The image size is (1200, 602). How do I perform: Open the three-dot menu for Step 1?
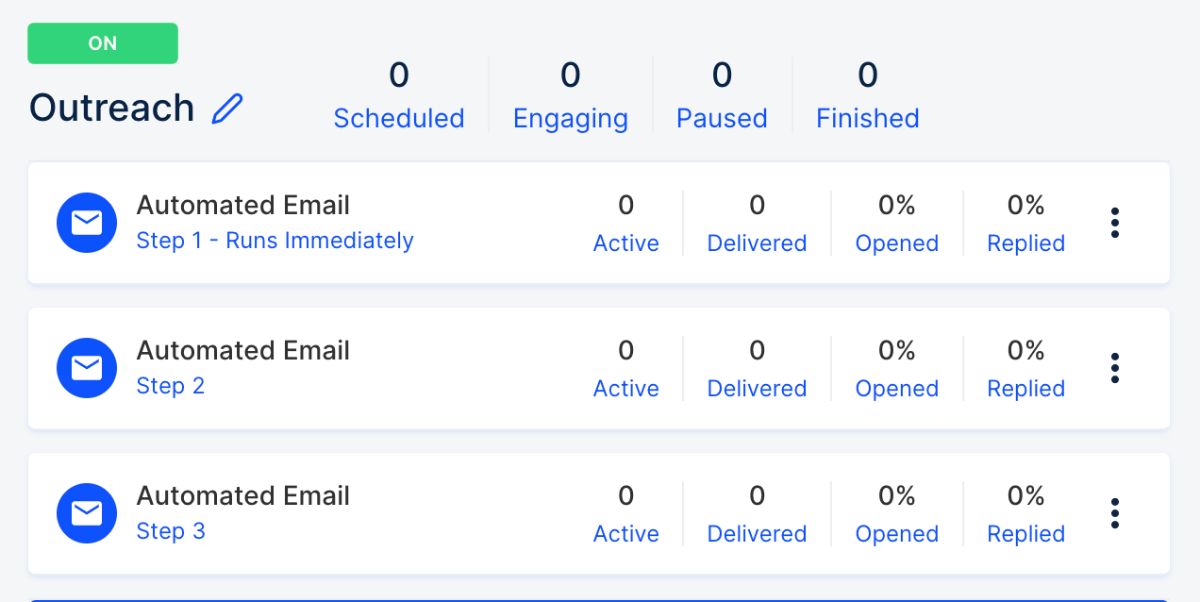1115,223
